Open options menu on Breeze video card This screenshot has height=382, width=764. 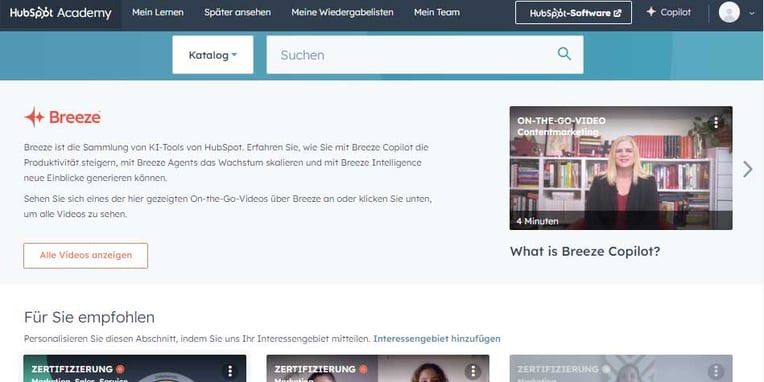(x=716, y=122)
